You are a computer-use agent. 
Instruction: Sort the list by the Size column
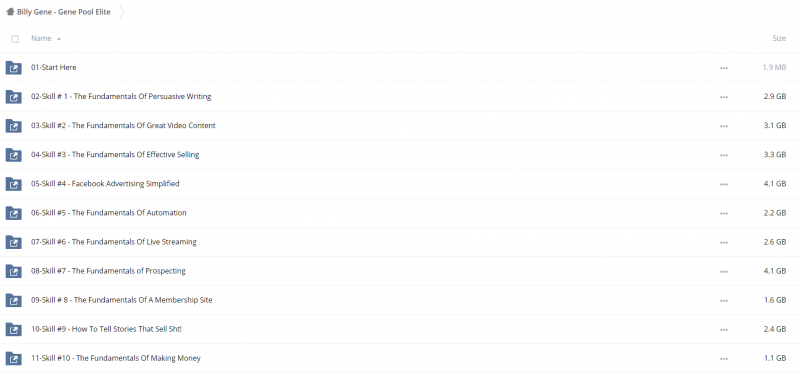click(779, 38)
